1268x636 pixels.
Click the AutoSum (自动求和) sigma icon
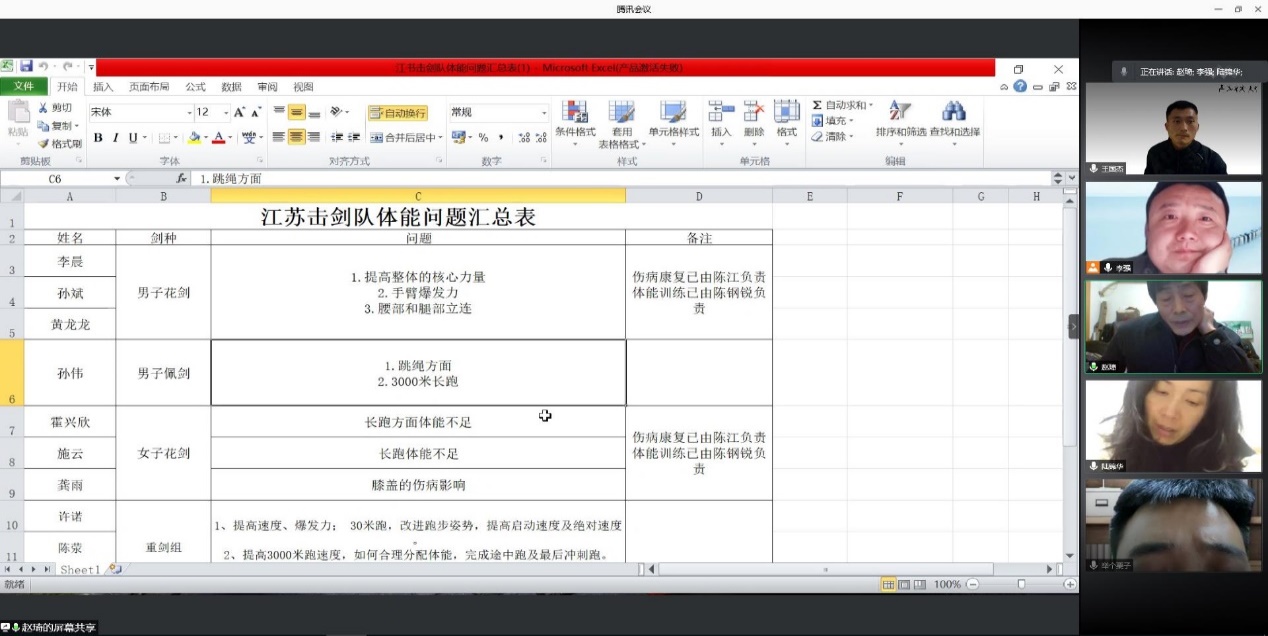[817, 105]
